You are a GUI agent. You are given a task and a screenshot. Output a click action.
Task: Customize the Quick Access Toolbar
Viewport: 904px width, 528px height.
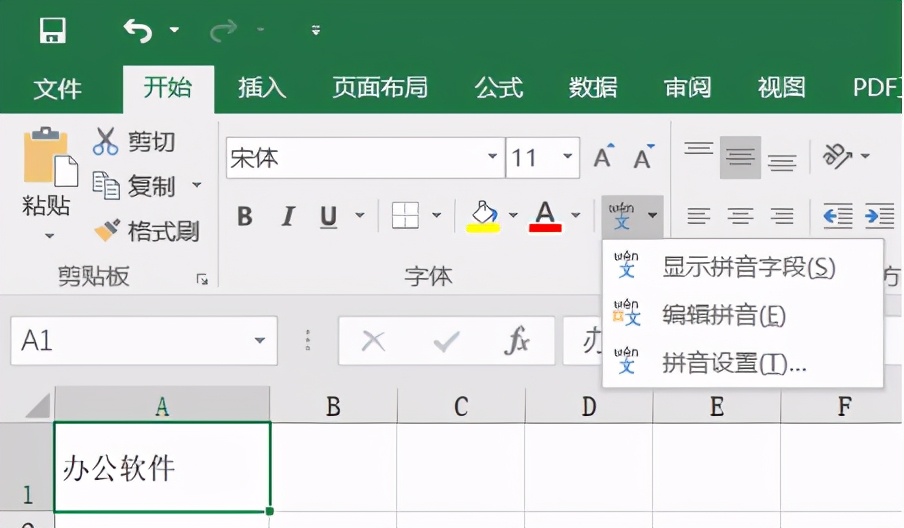coord(315,30)
